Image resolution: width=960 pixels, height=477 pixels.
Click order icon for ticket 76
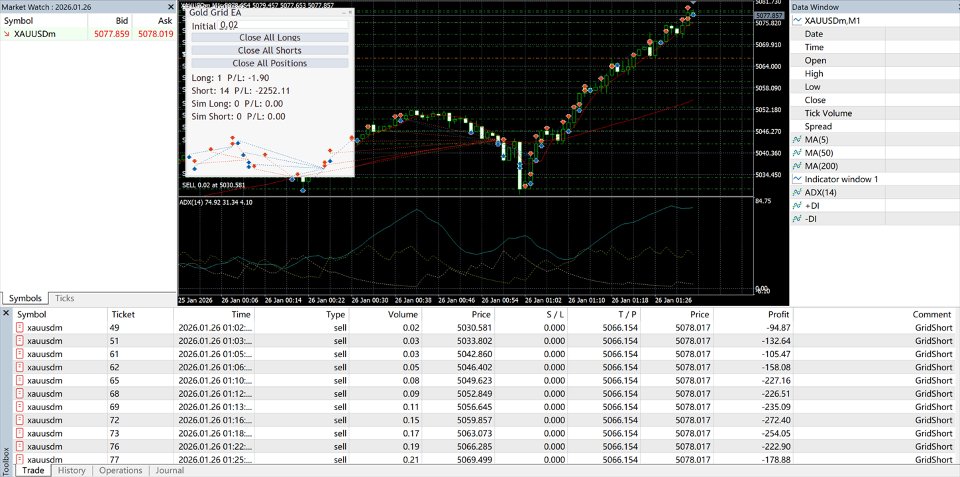tap(20, 446)
